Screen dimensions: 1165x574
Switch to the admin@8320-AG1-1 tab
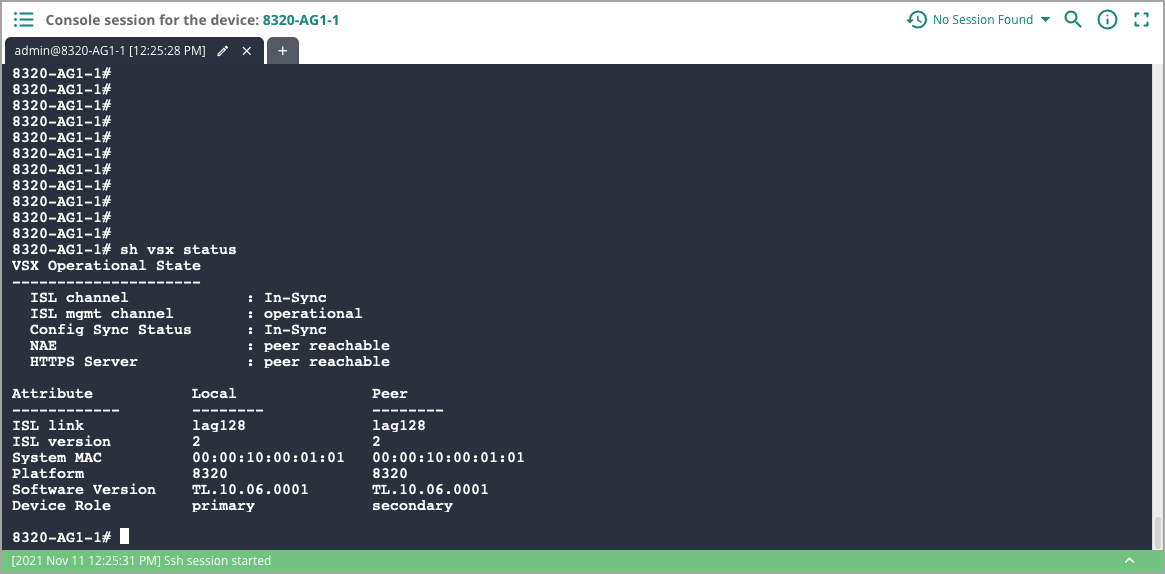pos(110,50)
